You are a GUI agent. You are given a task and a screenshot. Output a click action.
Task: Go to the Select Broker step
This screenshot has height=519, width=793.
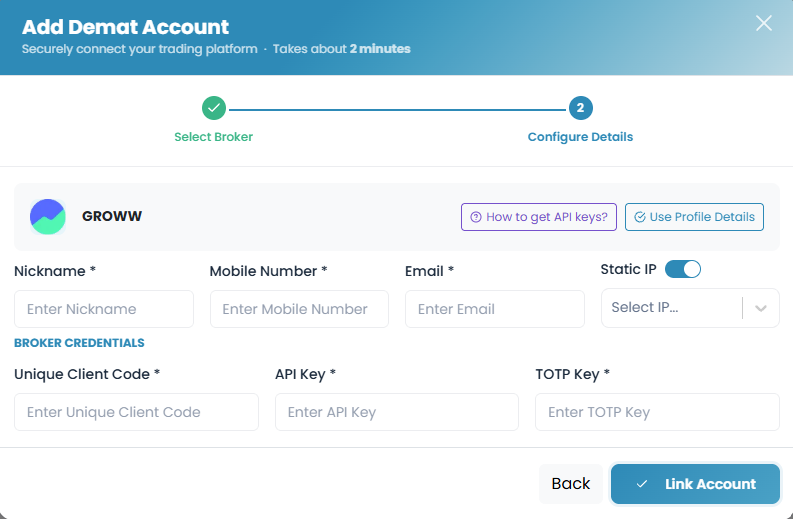click(213, 137)
